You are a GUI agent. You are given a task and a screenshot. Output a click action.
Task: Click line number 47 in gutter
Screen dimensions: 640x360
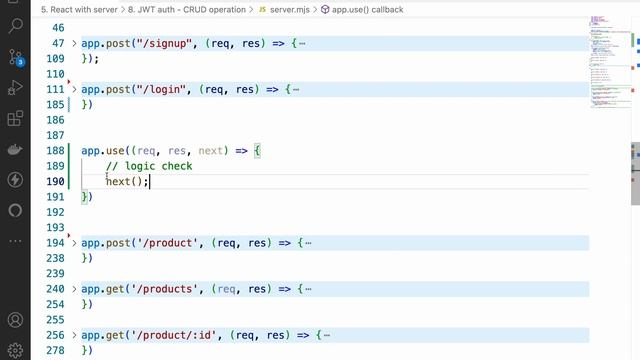tap(58, 43)
